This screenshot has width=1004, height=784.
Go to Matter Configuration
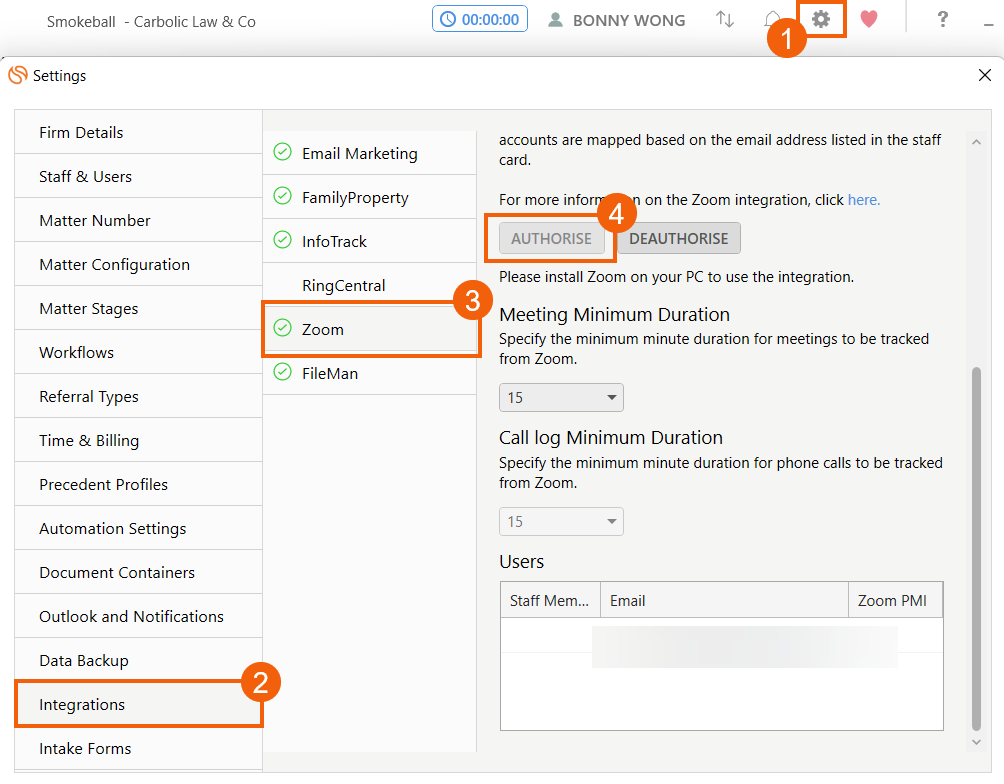coord(138,265)
